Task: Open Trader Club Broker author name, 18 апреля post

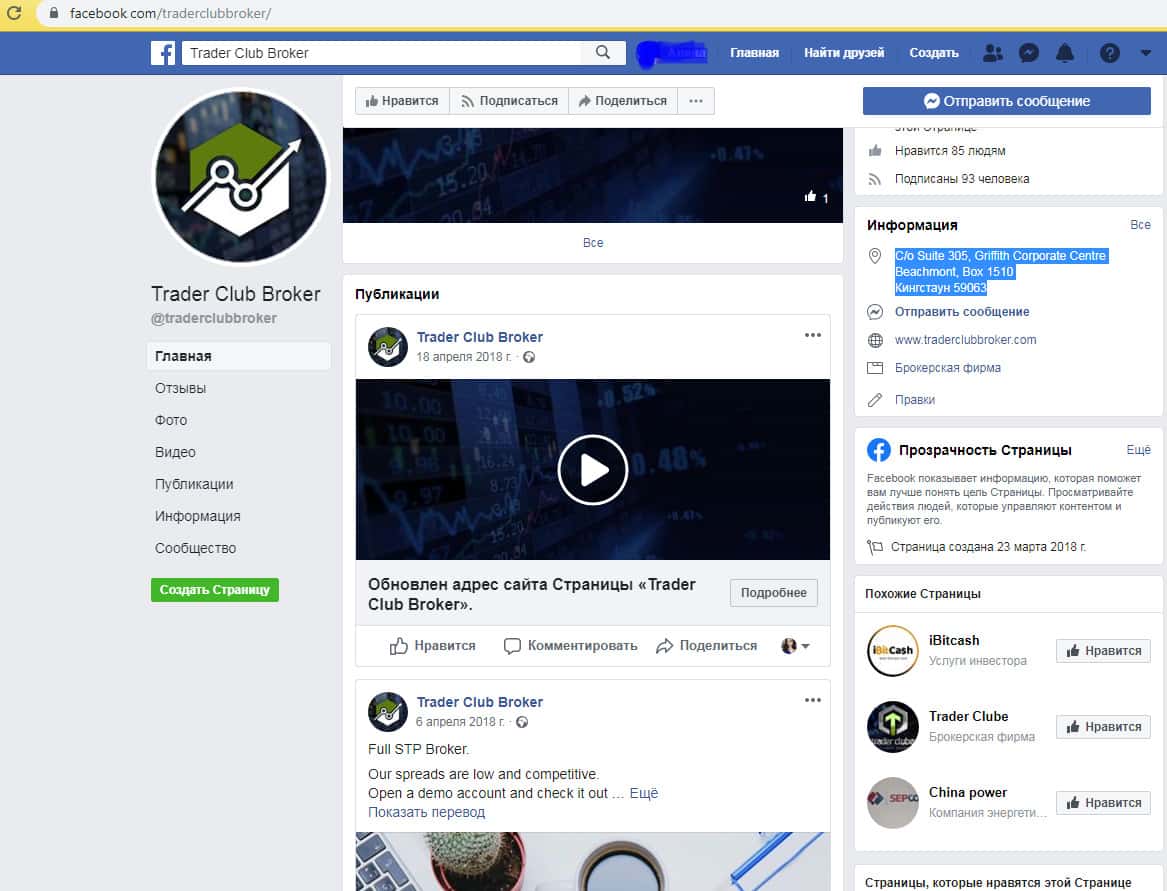Action: point(479,337)
